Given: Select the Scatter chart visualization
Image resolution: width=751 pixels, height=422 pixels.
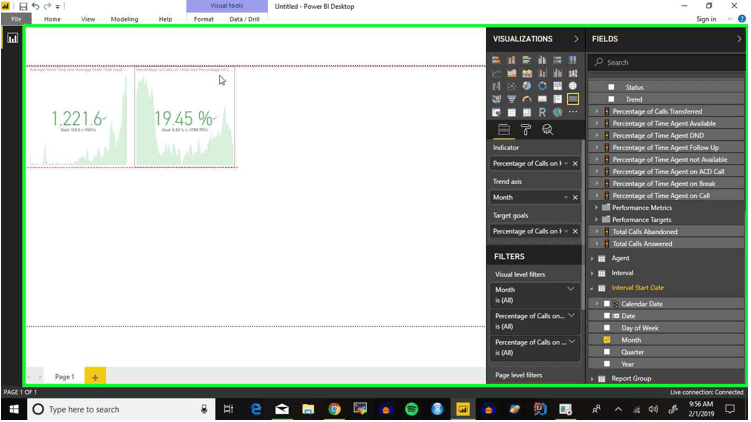Looking at the screenshot, I should 512,86.
